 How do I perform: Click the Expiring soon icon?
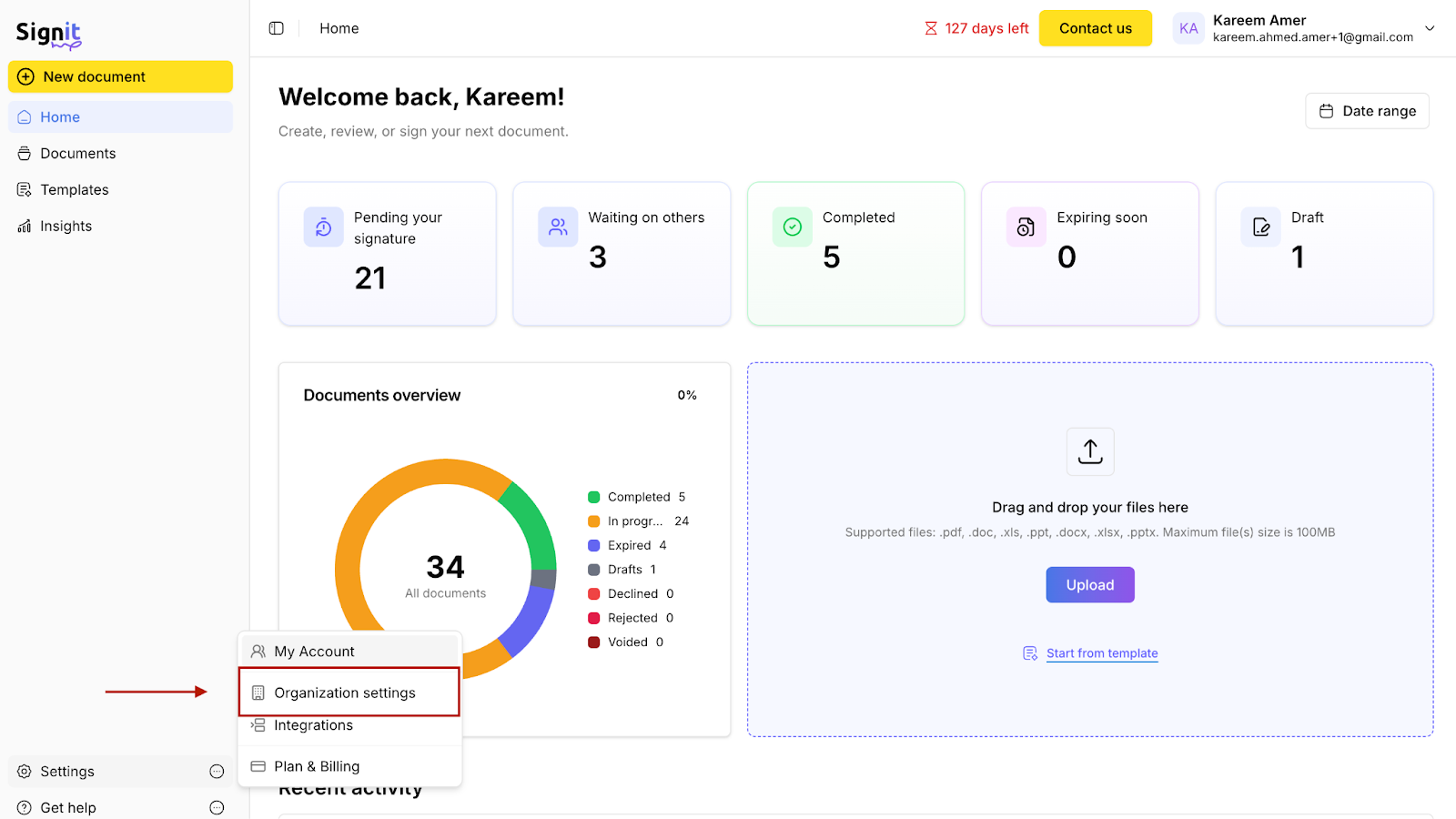1026,227
